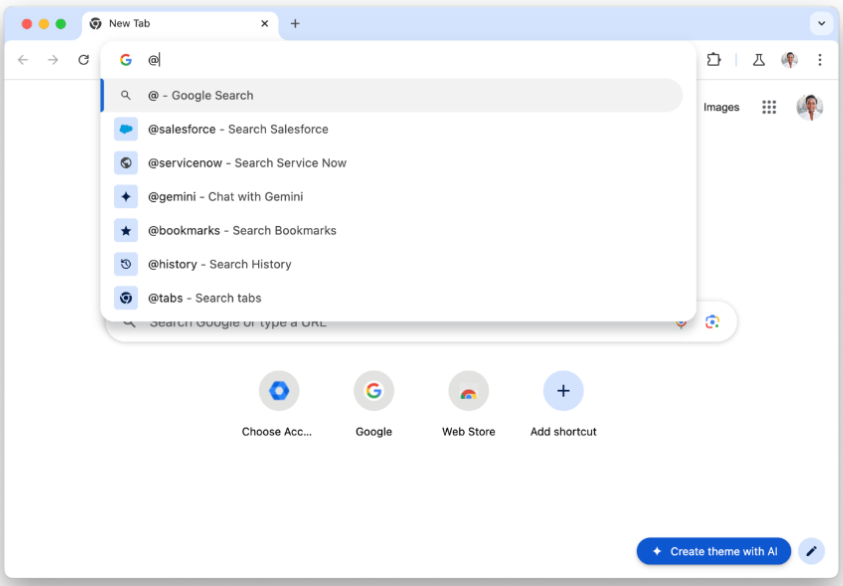Image resolution: width=843 pixels, height=586 pixels.
Task: Click into the omnibox address field
Action: coord(398,60)
